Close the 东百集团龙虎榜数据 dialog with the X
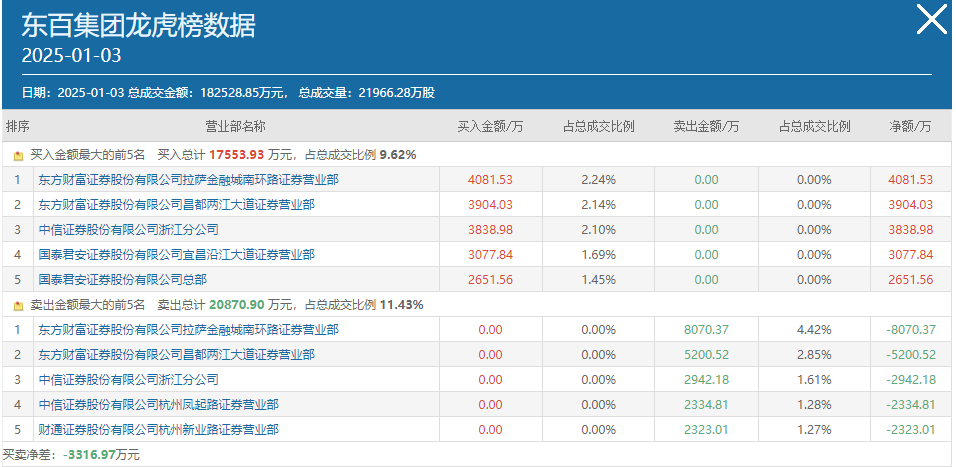 [932, 19]
